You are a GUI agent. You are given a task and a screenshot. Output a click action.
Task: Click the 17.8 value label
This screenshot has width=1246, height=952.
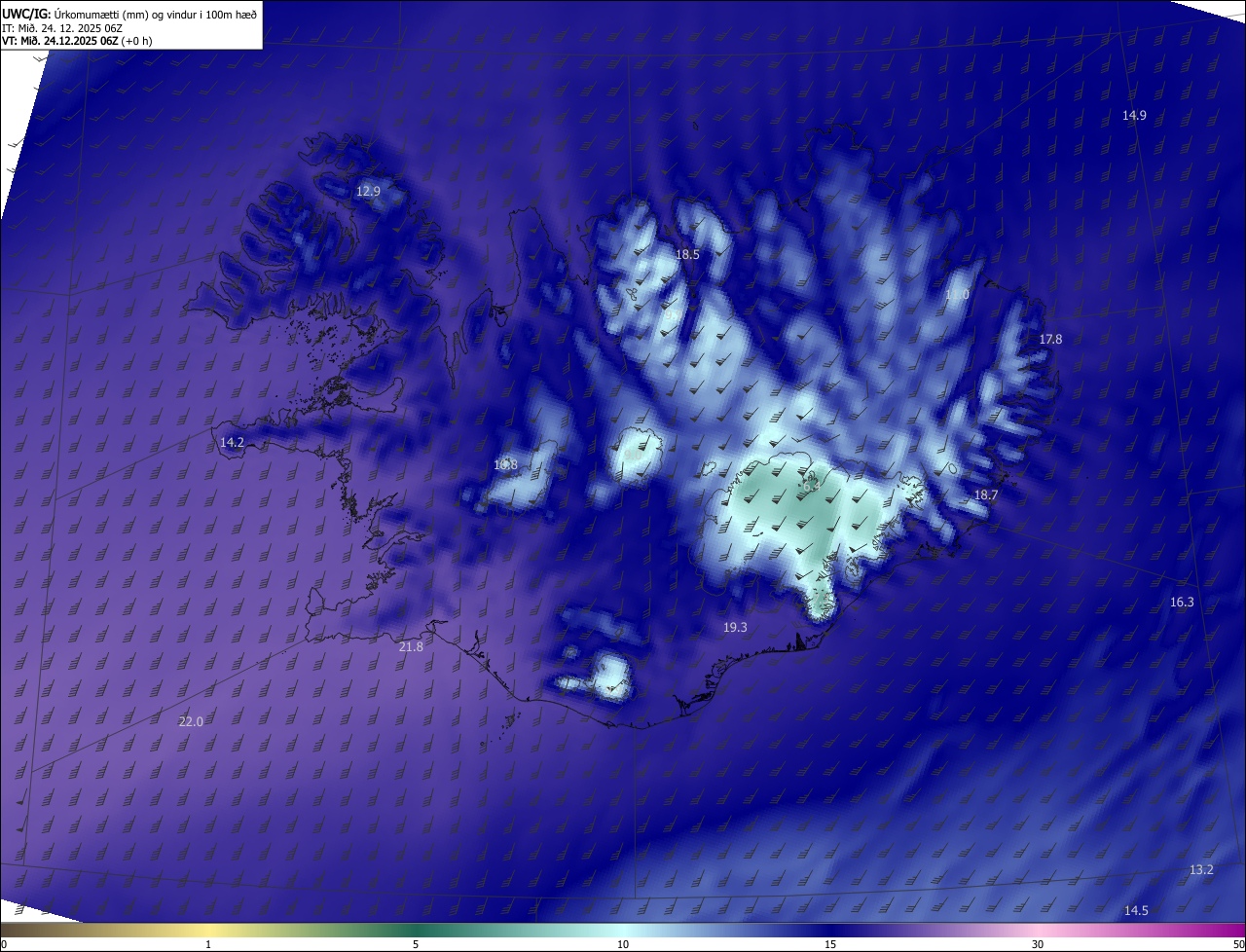(1050, 339)
